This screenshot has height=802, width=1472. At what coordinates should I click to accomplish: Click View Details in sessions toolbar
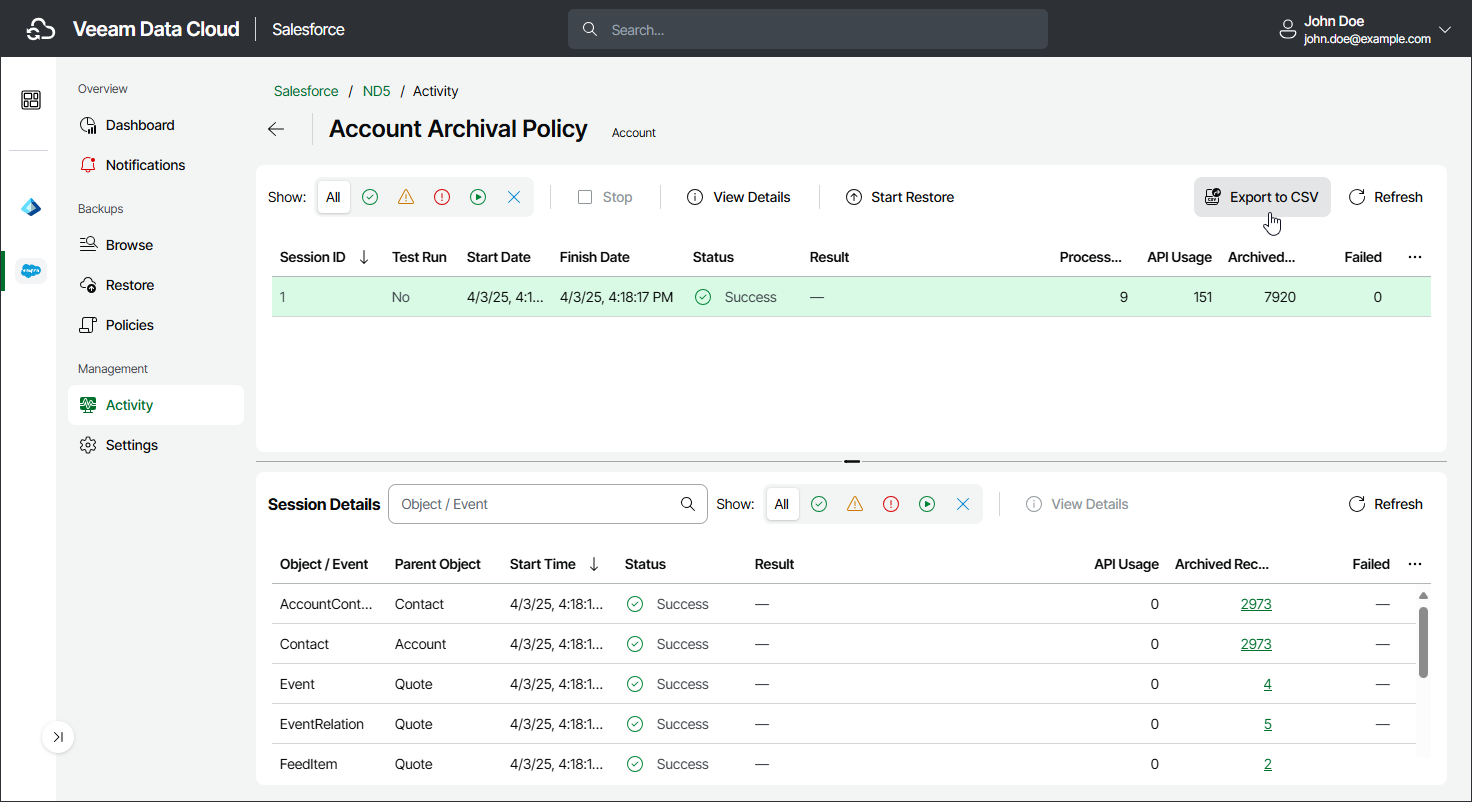point(739,197)
